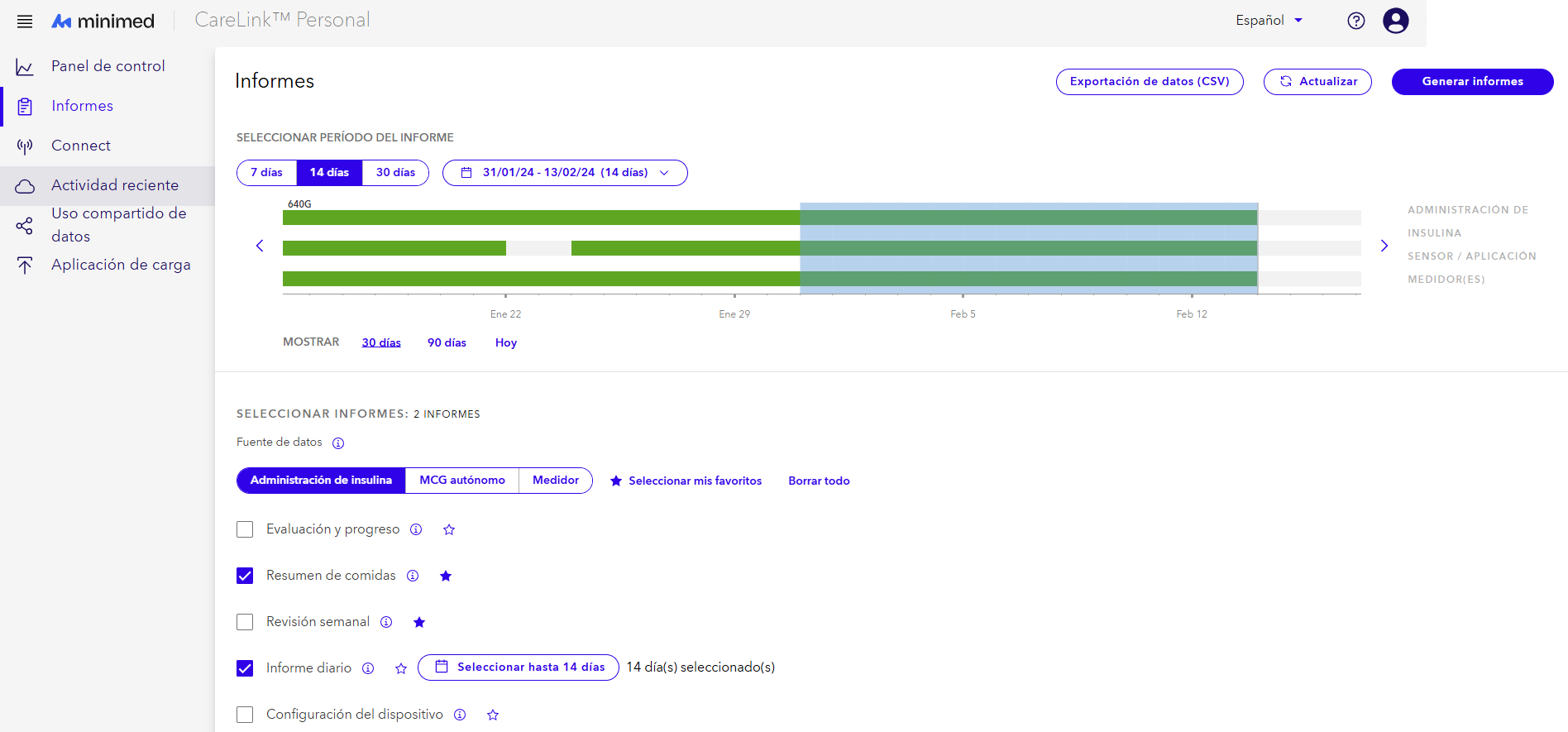Click the info icon beside Fuente de datos
Image resolution: width=1568 pixels, height=732 pixels.
(338, 443)
